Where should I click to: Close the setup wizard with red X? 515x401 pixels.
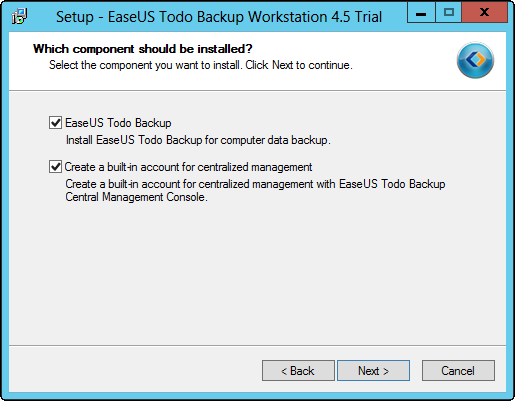tap(484, 13)
